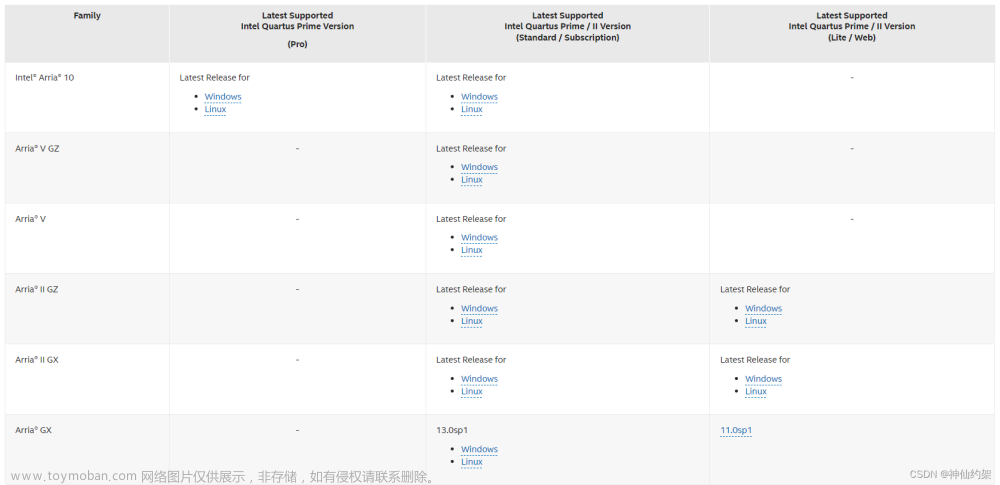Open Linux link for Arria II GX Lite
The image size is (1000, 485).
click(756, 391)
